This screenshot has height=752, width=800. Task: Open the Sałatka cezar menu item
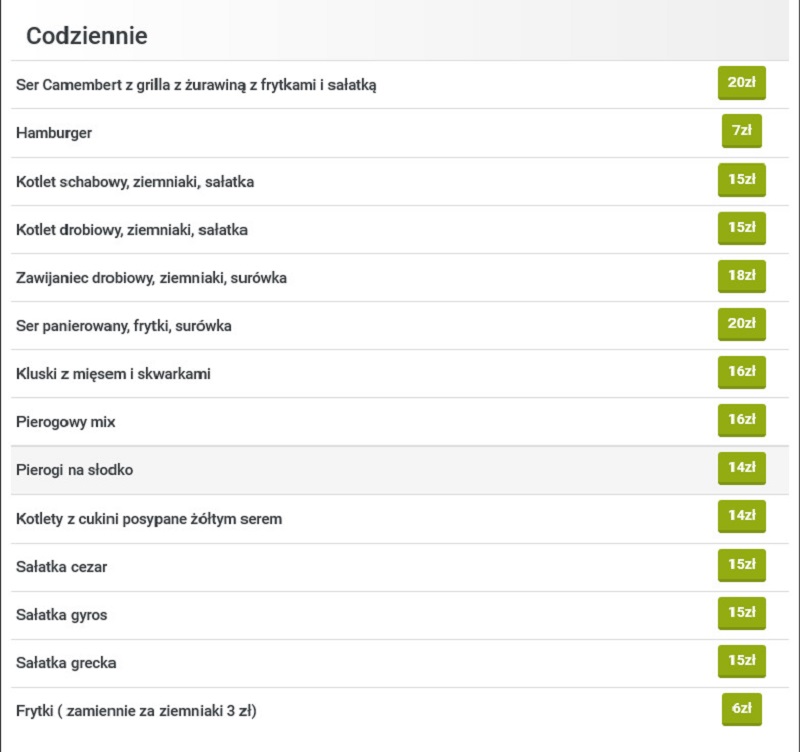click(61, 567)
